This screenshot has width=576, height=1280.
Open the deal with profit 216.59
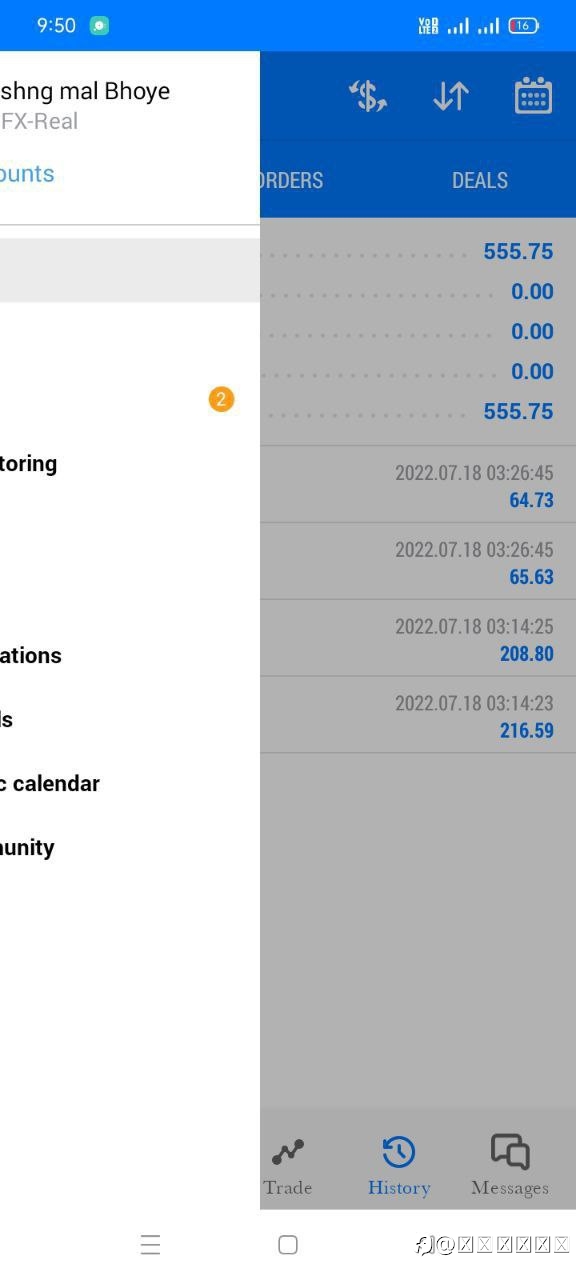click(418, 716)
